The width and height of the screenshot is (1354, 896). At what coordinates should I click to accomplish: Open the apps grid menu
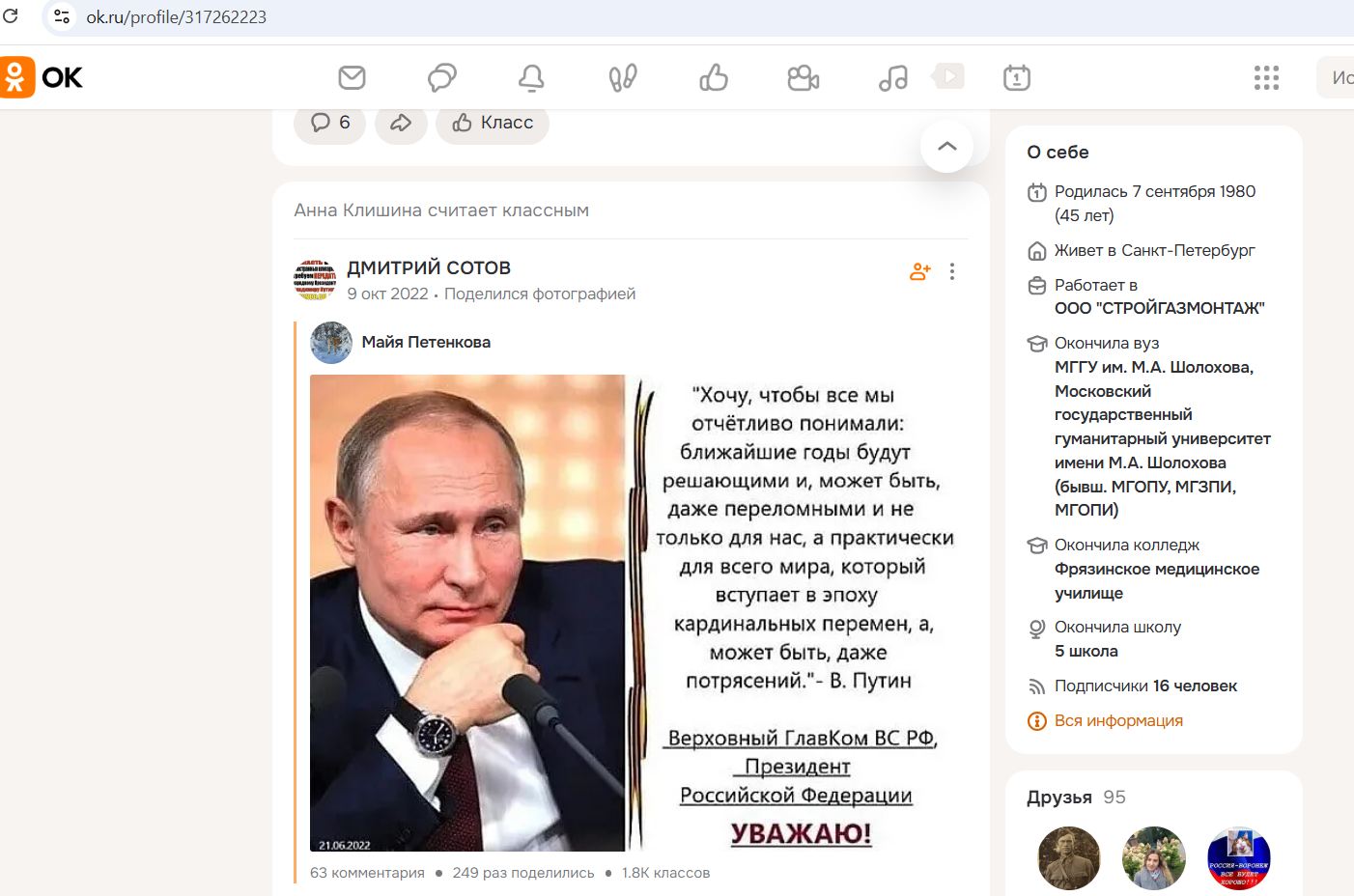pos(1266,77)
